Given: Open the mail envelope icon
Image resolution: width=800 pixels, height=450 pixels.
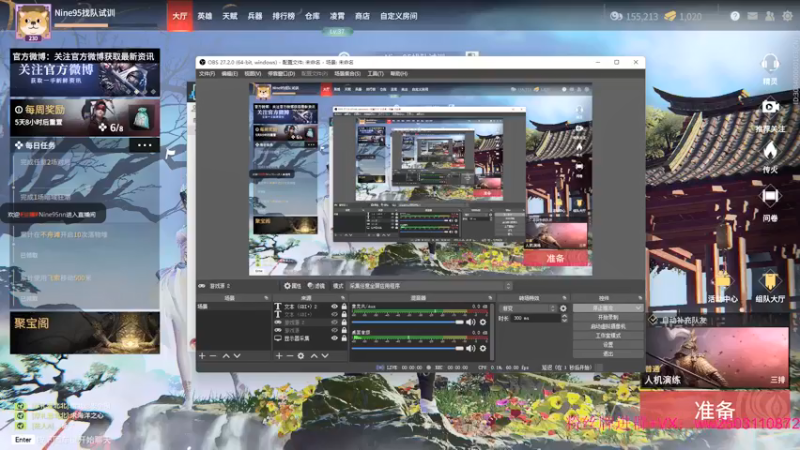Looking at the screenshot, I should (752, 16).
